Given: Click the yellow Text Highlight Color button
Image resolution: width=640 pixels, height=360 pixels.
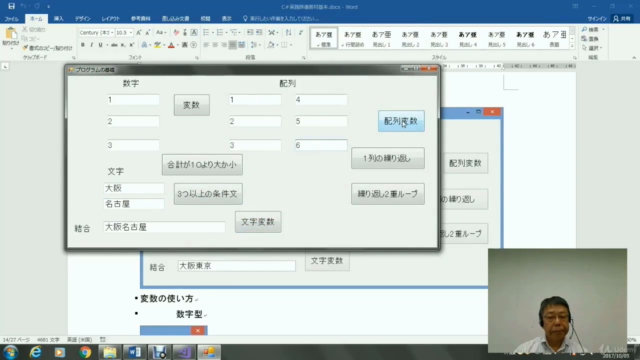Looking at the screenshot, I should pyautogui.click(x=157, y=45).
